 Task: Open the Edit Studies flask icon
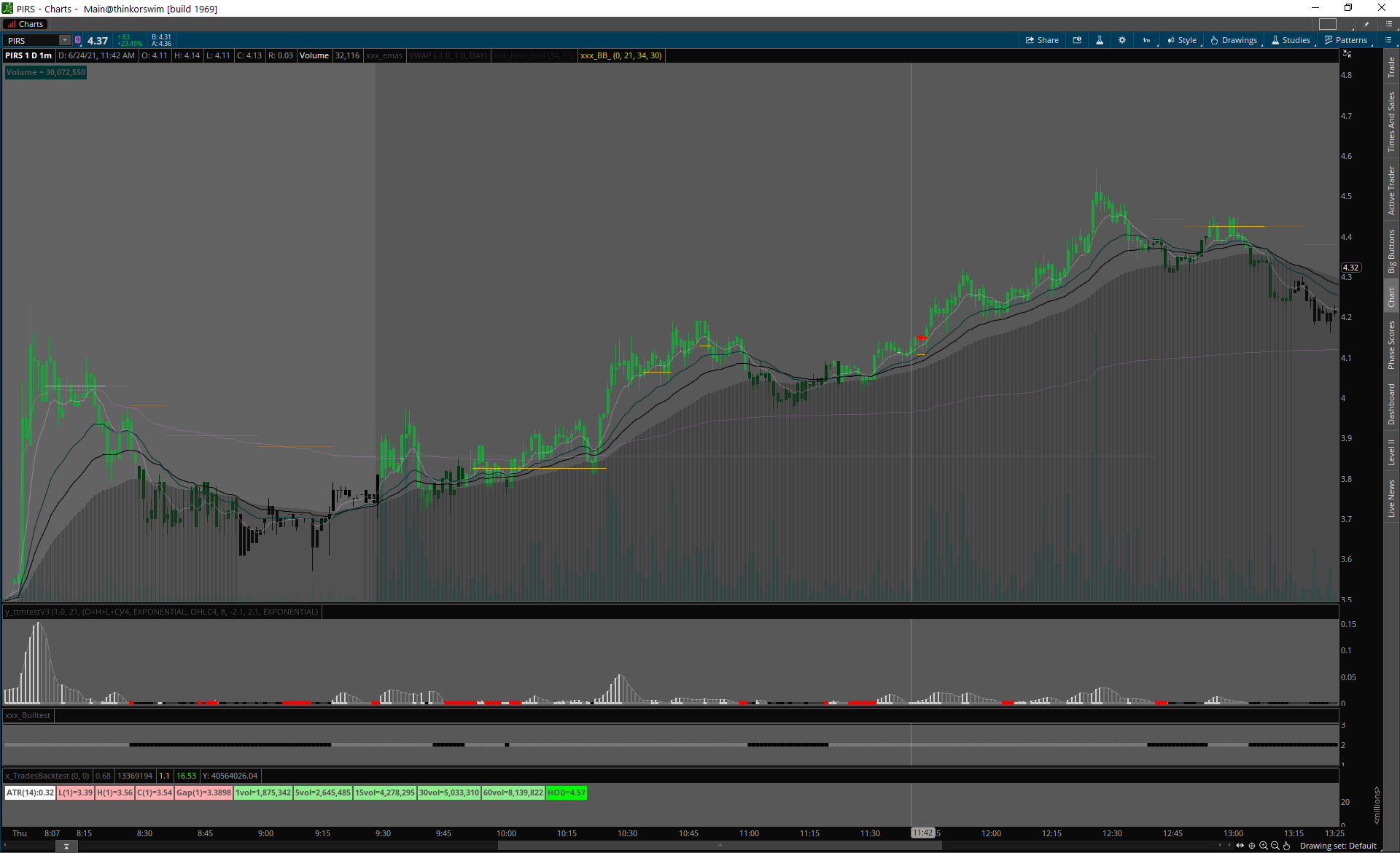click(x=1100, y=40)
